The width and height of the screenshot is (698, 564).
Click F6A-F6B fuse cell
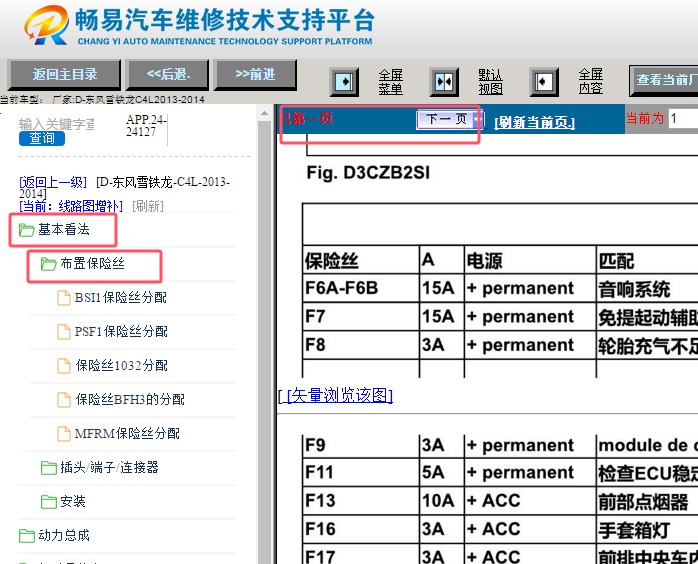(x=361, y=288)
